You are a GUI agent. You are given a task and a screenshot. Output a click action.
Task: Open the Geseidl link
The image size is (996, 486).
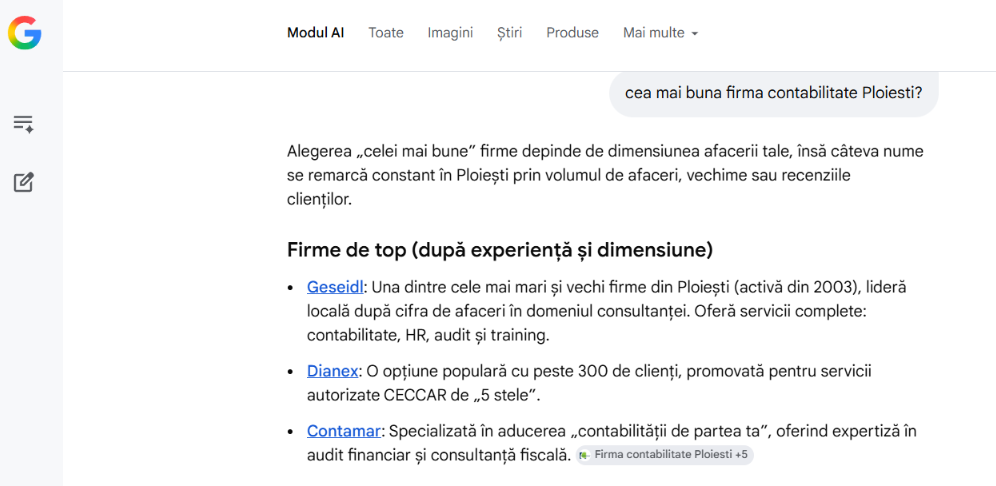click(x=335, y=287)
